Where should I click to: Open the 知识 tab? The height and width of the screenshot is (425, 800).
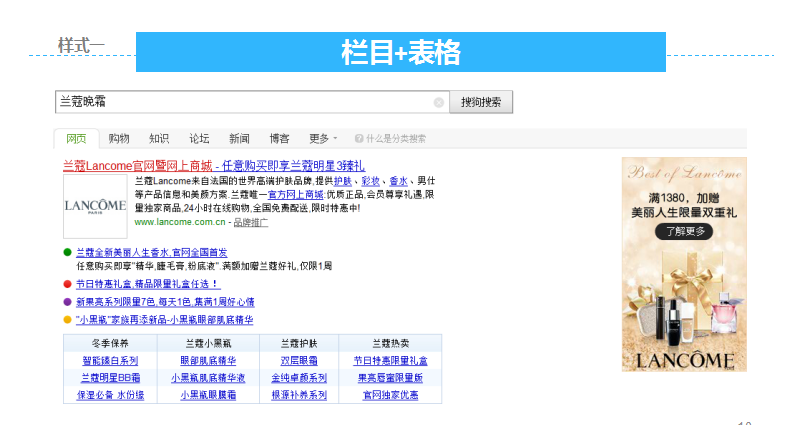click(x=159, y=139)
